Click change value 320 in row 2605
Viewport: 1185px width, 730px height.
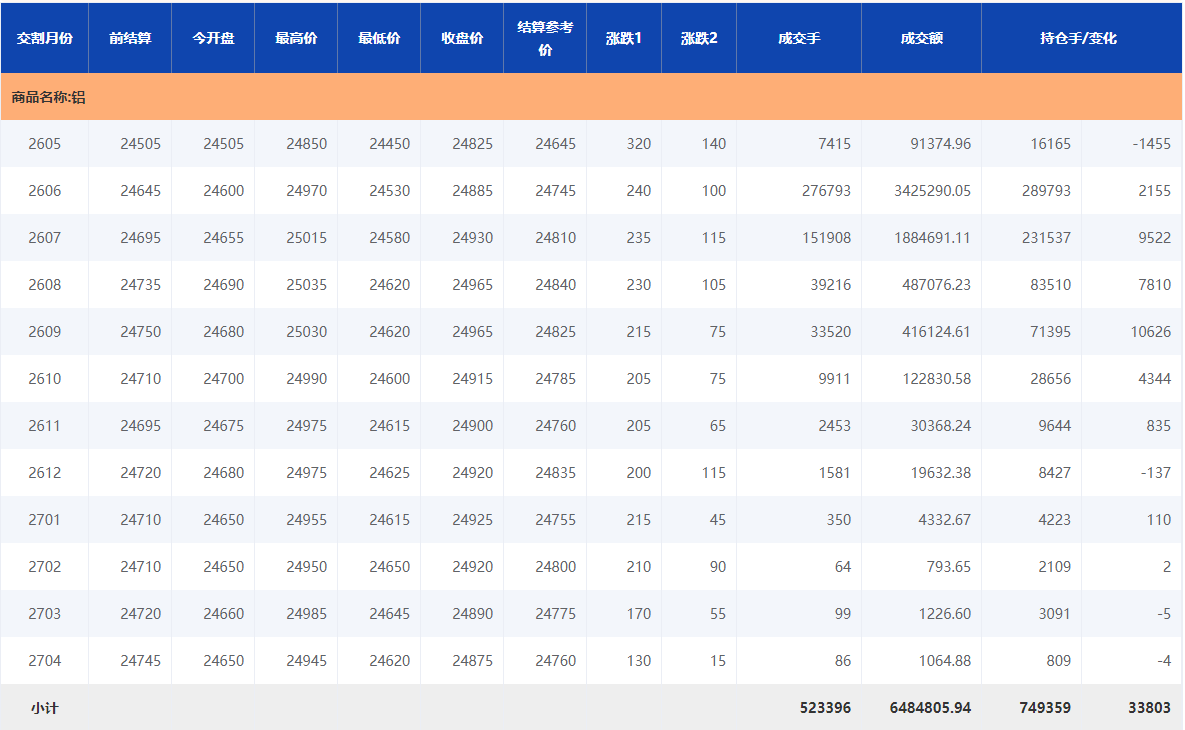[x=639, y=144]
